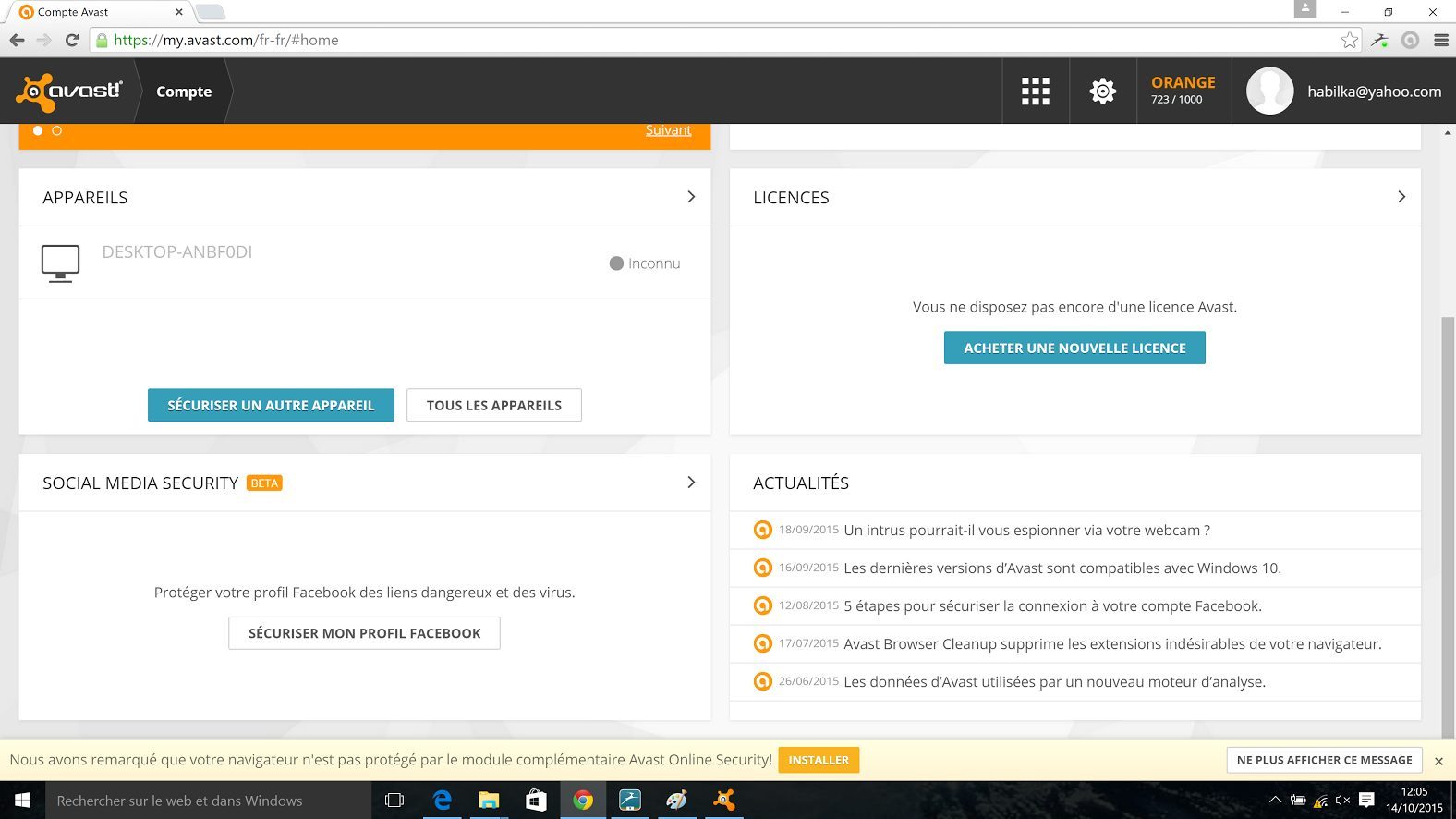Click the network tray icon
The image size is (1456, 819).
point(1320,801)
